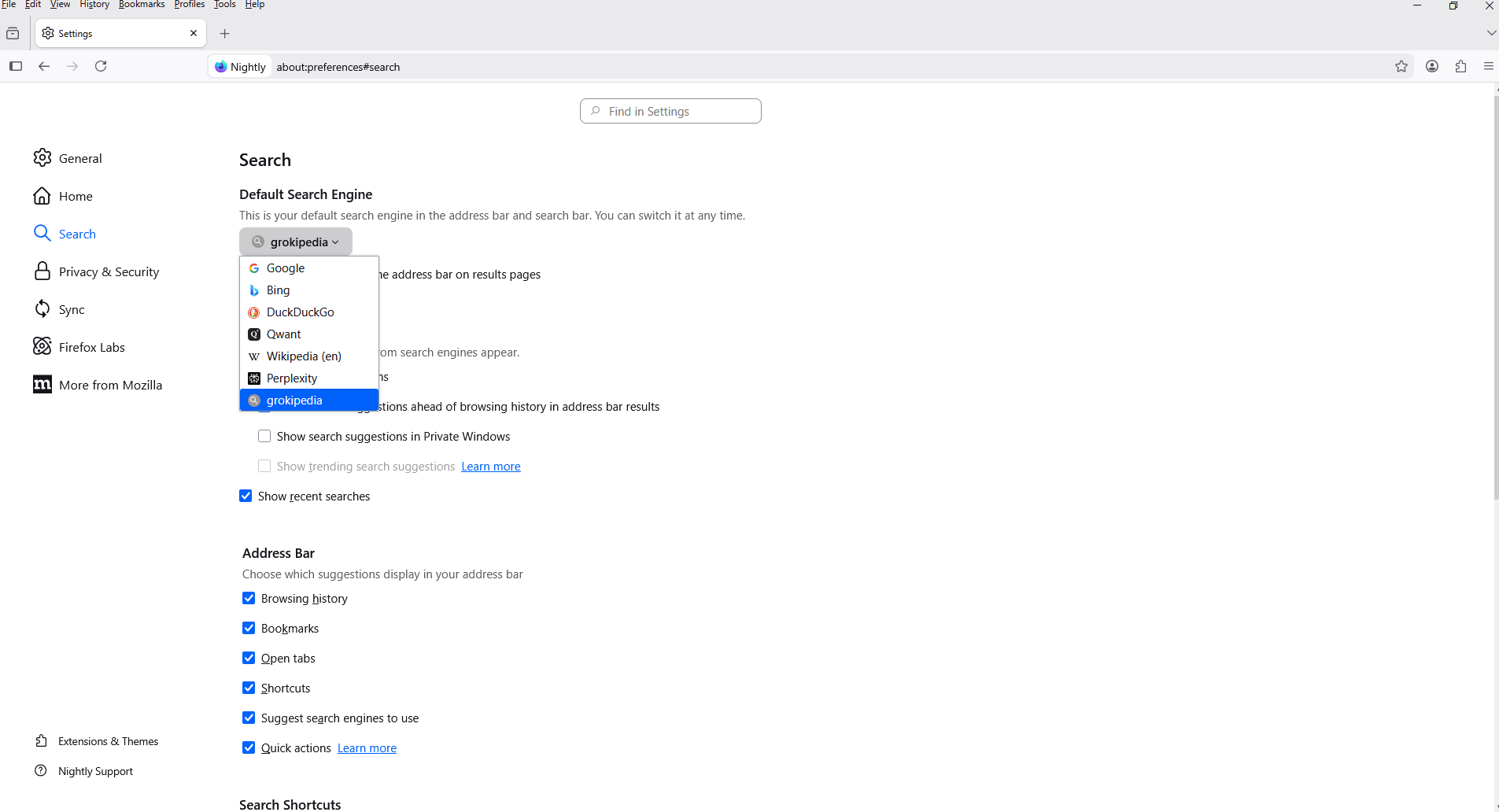Open Learn more about trending suggestions
This screenshot has height=812, width=1499.
(x=491, y=467)
